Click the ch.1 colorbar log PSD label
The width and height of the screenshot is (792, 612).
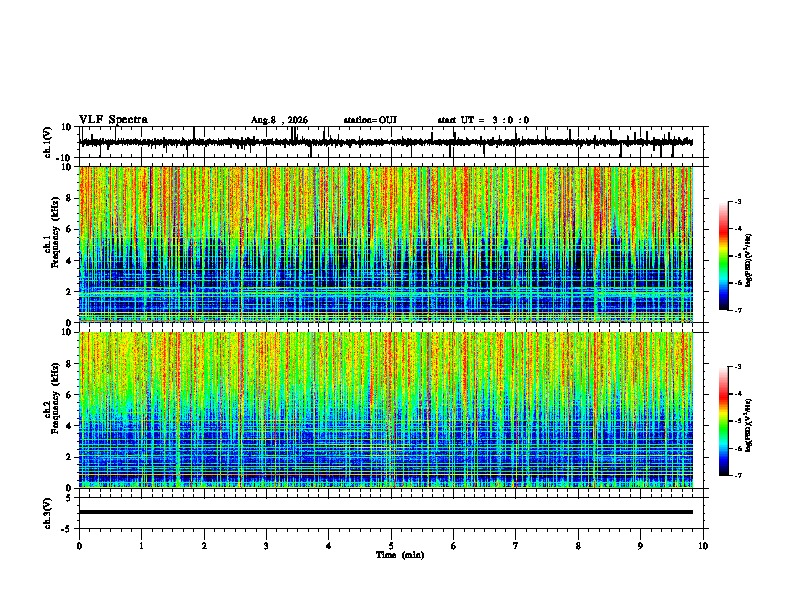(x=749, y=260)
